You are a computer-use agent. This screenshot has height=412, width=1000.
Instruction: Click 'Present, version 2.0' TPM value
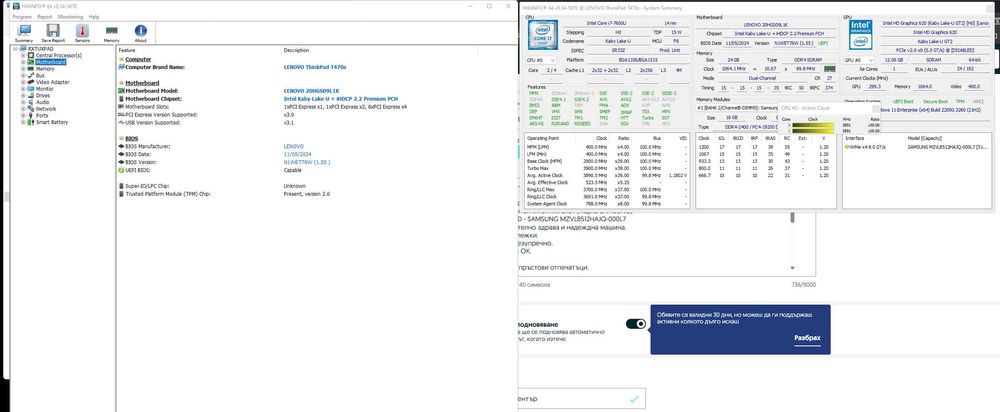[307, 194]
